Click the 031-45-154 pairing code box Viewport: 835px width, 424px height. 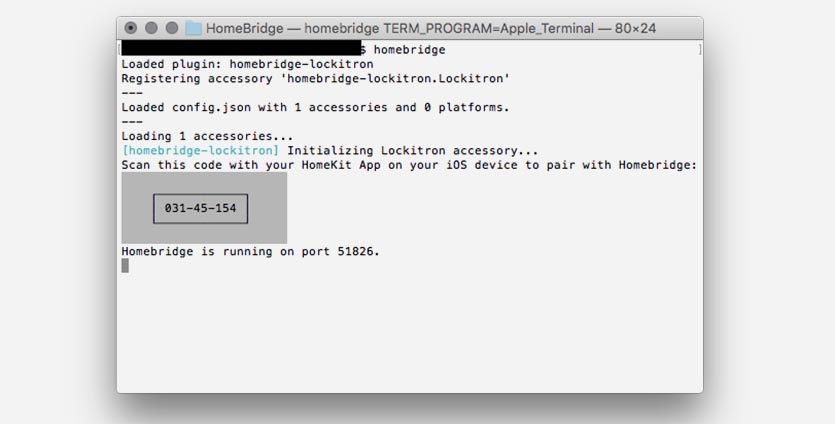[x=200, y=209]
